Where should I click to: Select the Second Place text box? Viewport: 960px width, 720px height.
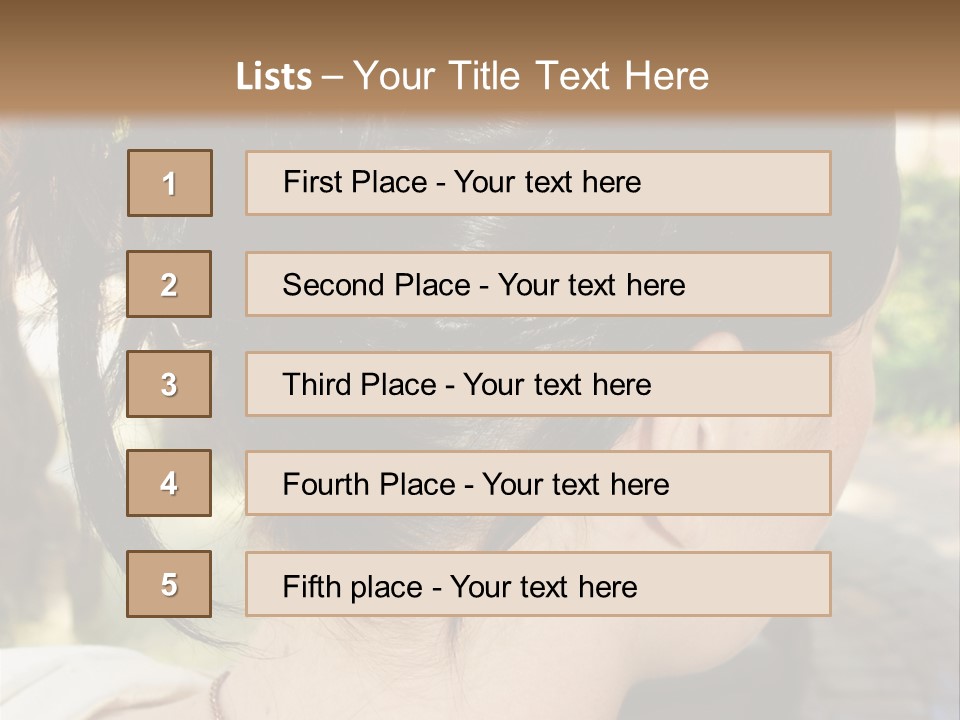tap(538, 284)
